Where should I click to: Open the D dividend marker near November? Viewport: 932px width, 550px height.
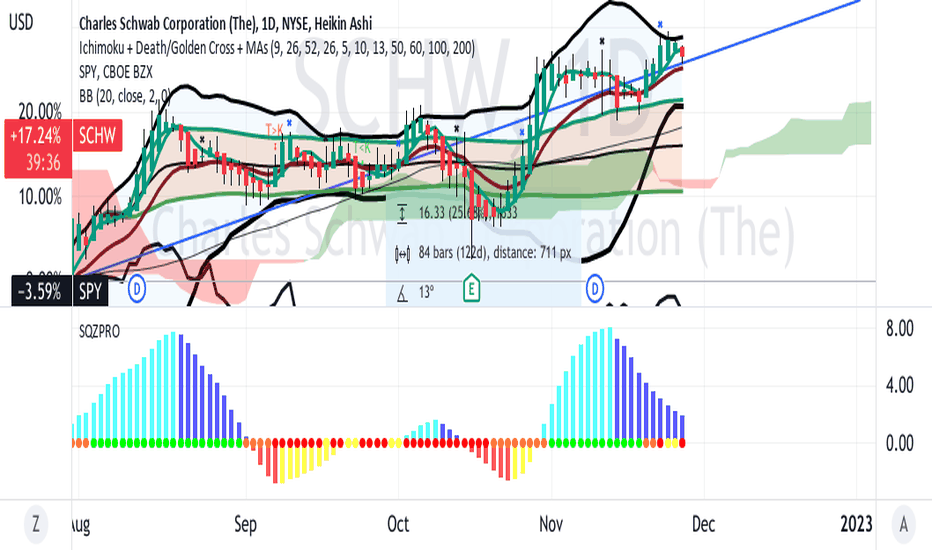tap(595, 290)
